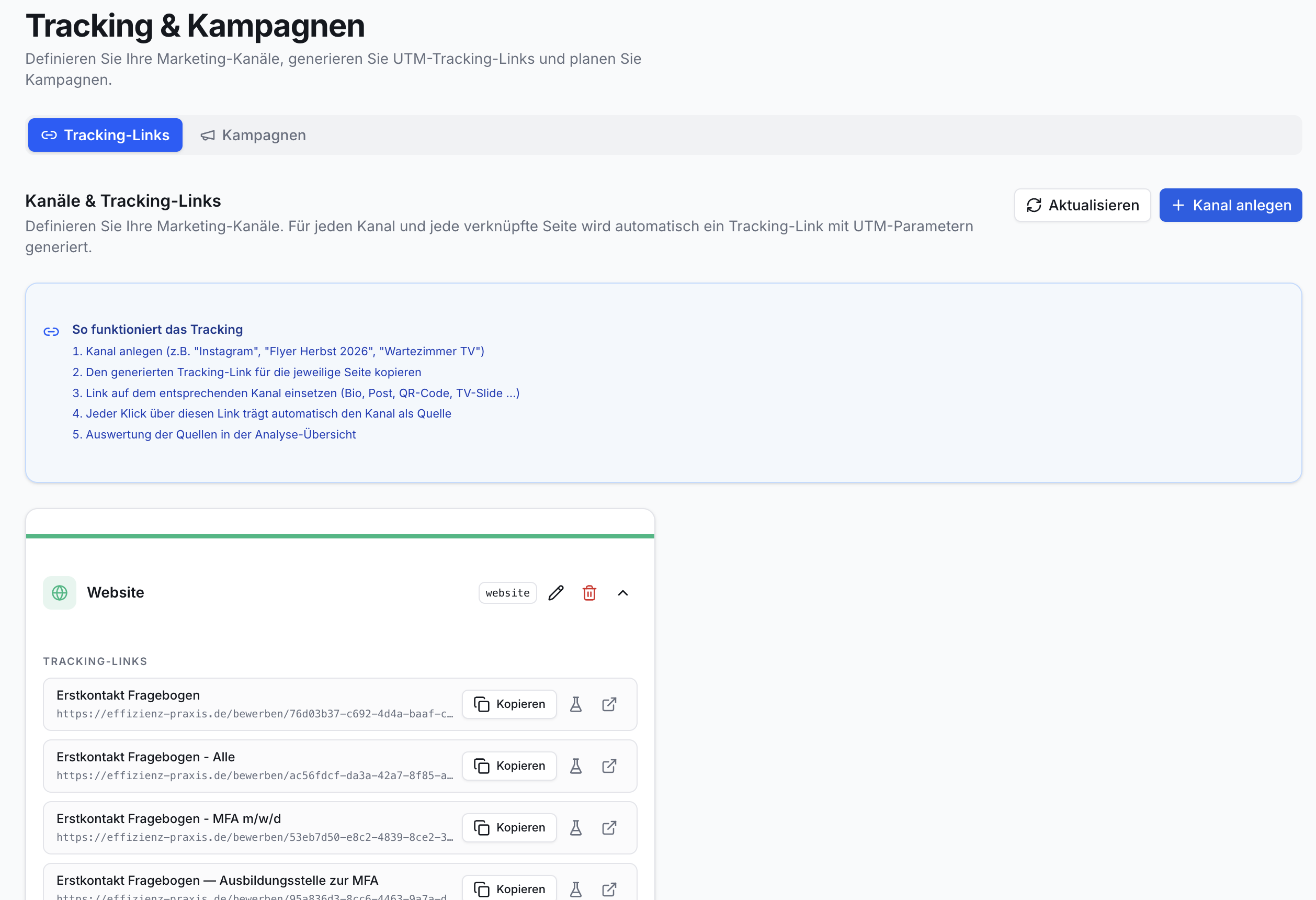
Task: Click step 2 Tracking-Link kopieren text
Action: click(x=246, y=372)
